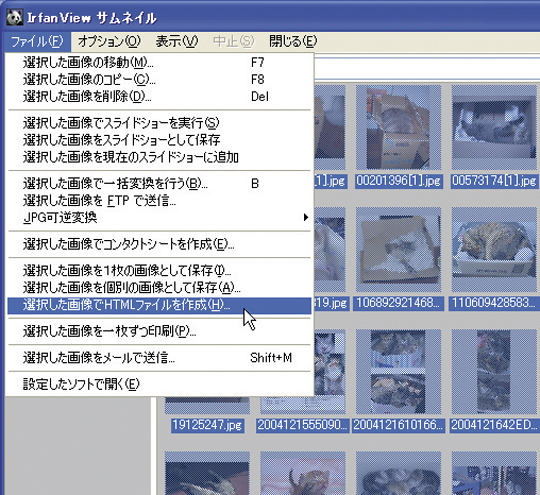Select thumbnail 00573174[1].jpg
Image resolution: width=540 pixels, height=495 pixels.
[494, 127]
